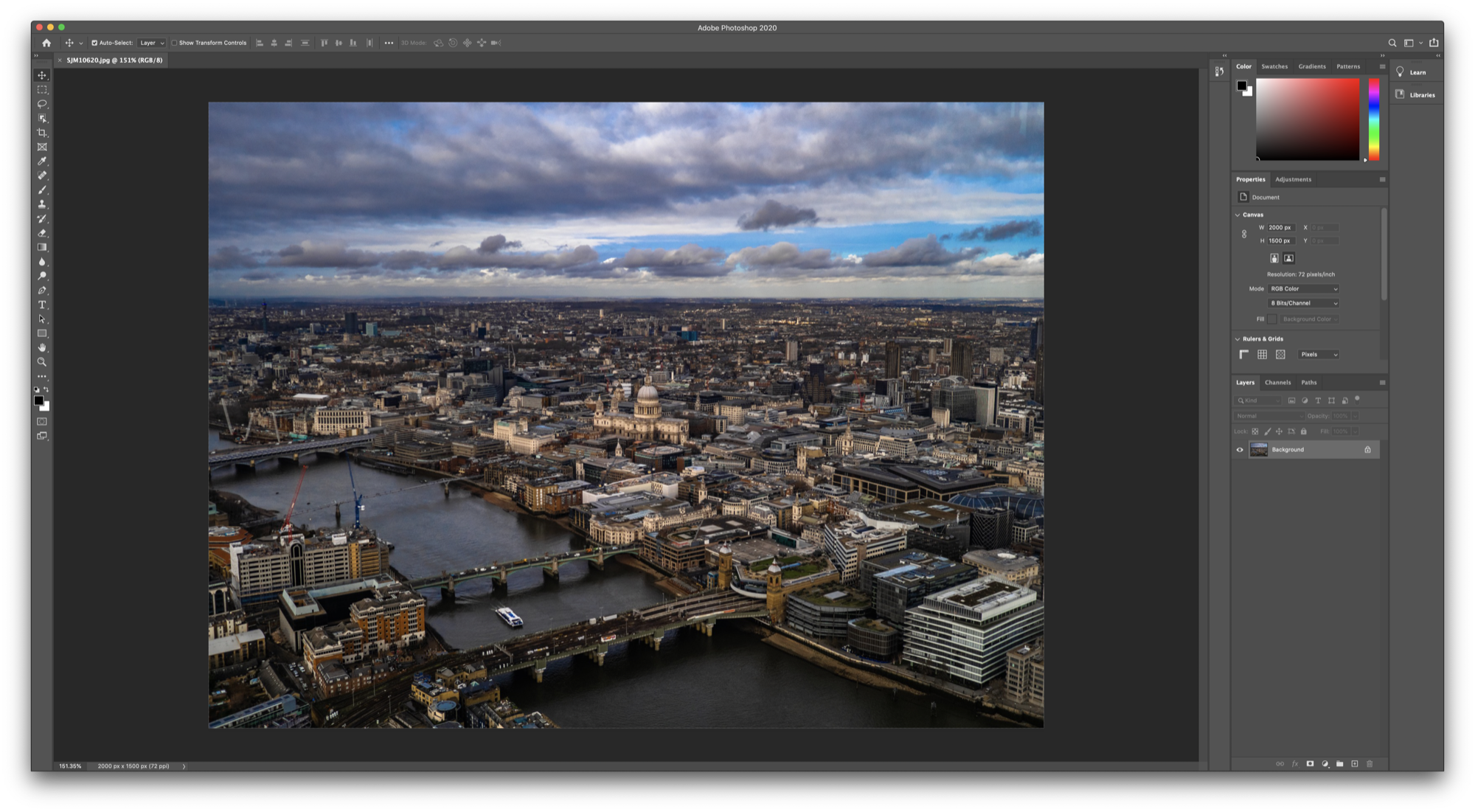Hide the Background layer with eye icon
Viewport: 1475px width, 812px height.
[1240, 450]
